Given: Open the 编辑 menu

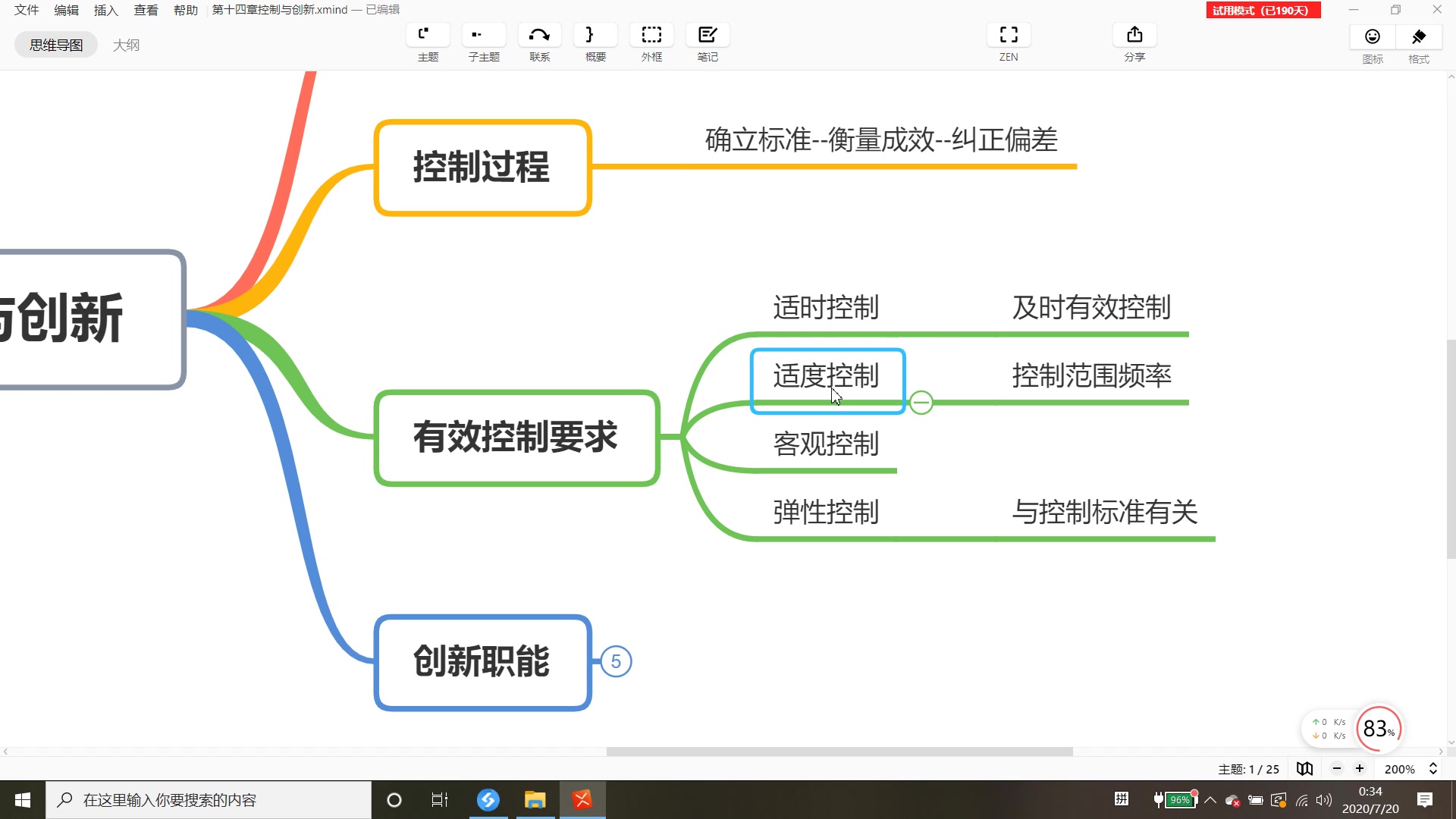Looking at the screenshot, I should (x=67, y=10).
